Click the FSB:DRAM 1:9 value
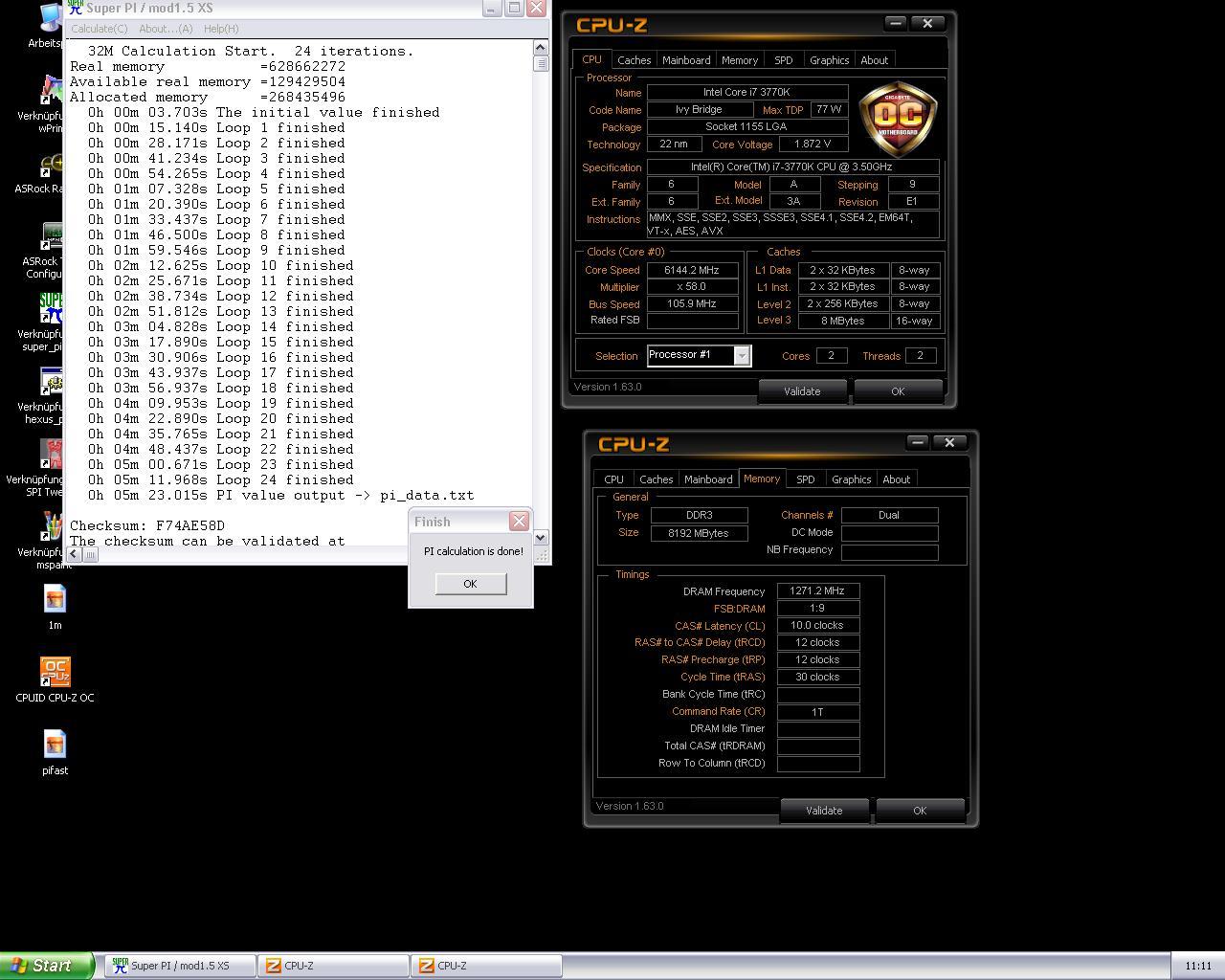Screen dimensions: 1225x980 coord(818,609)
